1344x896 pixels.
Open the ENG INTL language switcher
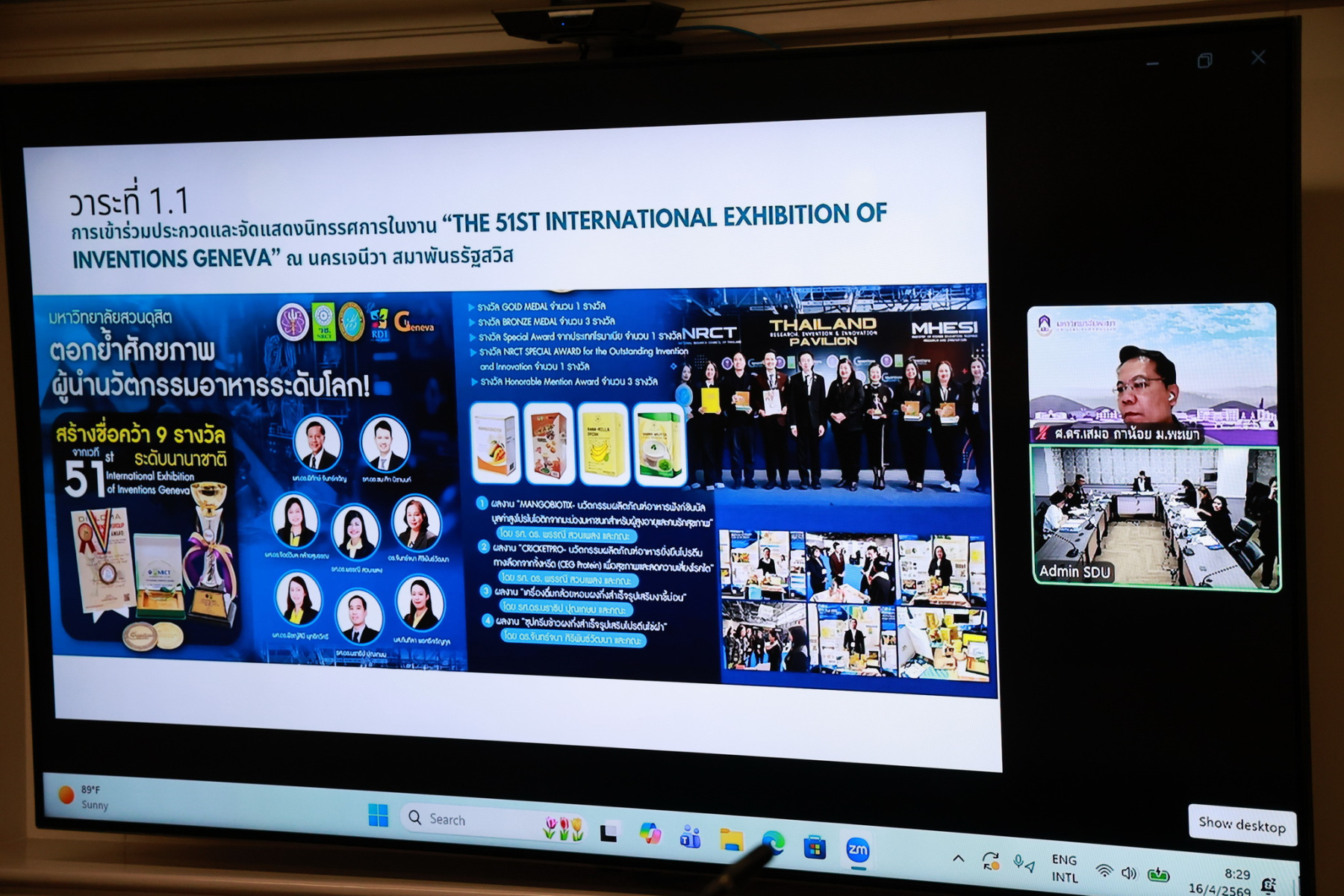1065,868
